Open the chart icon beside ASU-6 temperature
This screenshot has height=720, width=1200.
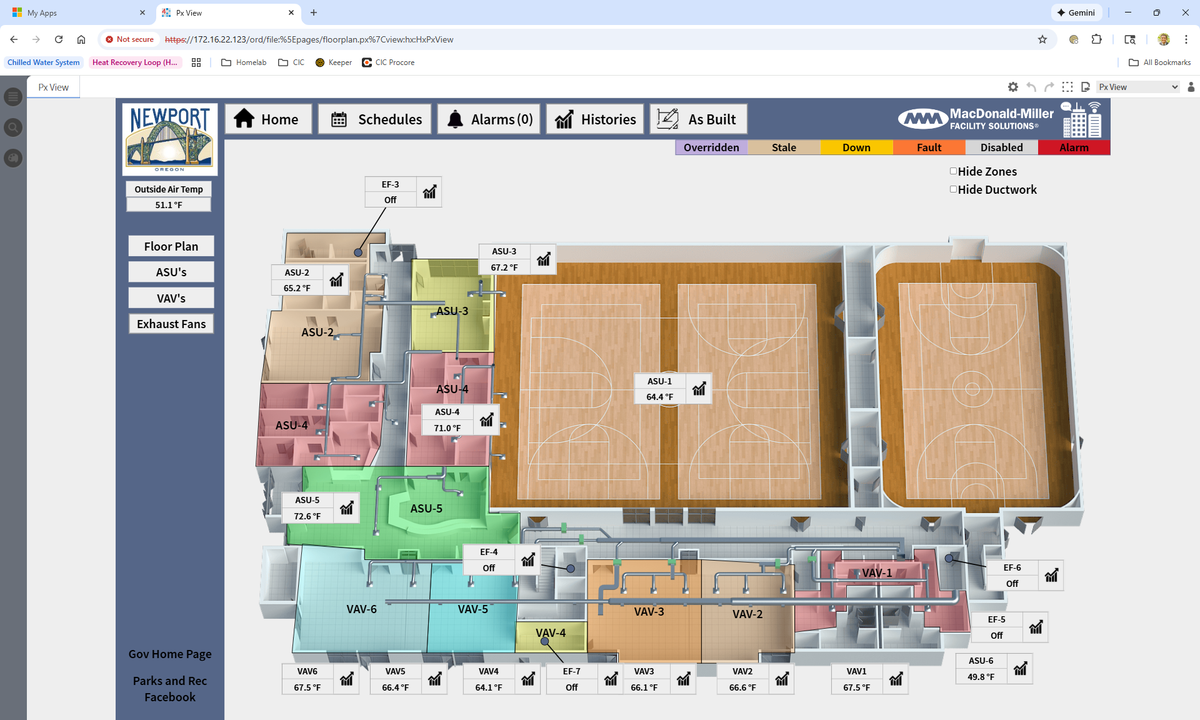[x=1021, y=668]
